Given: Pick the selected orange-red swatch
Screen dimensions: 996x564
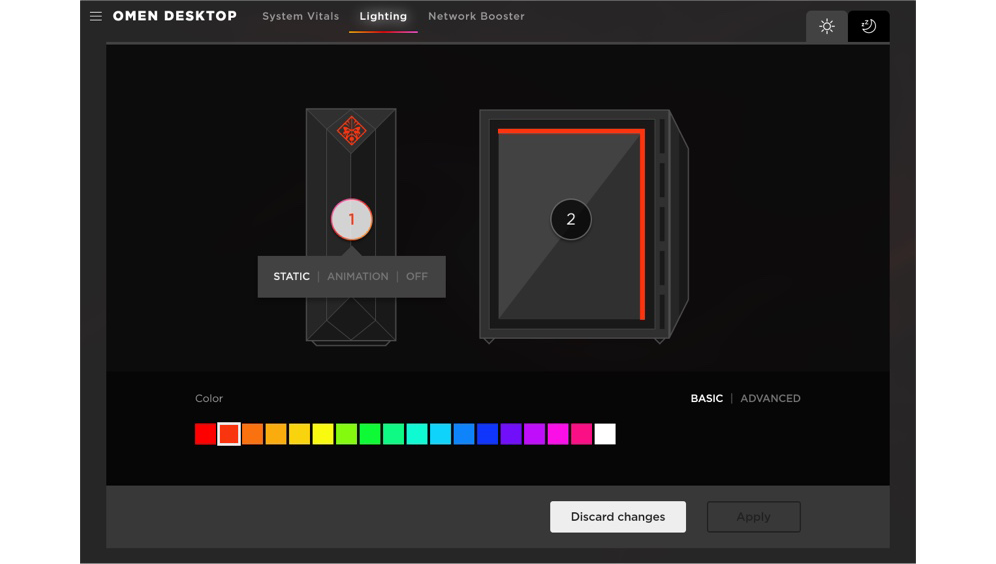Looking at the screenshot, I should (x=229, y=434).
